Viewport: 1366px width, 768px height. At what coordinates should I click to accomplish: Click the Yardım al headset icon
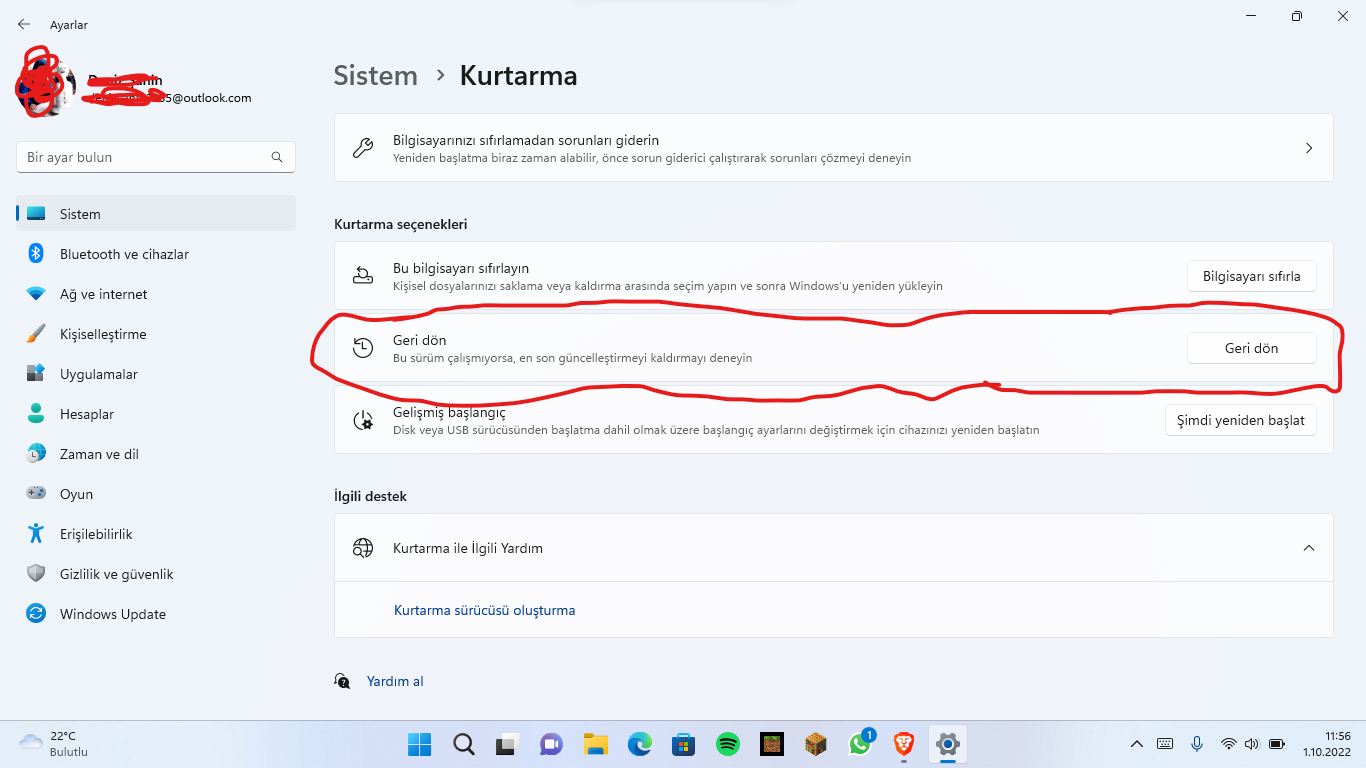point(343,681)
